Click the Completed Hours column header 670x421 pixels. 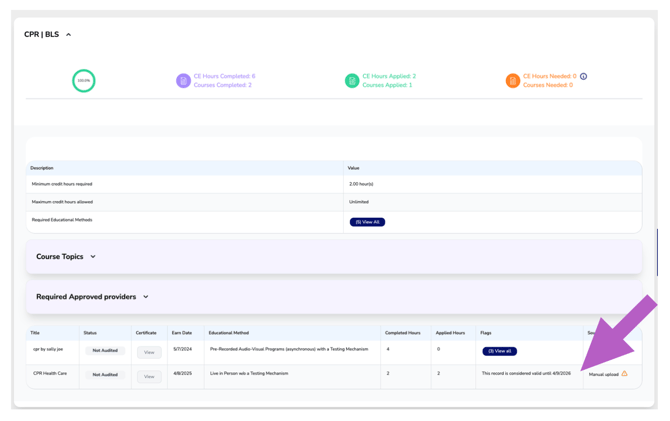[402, 333]
